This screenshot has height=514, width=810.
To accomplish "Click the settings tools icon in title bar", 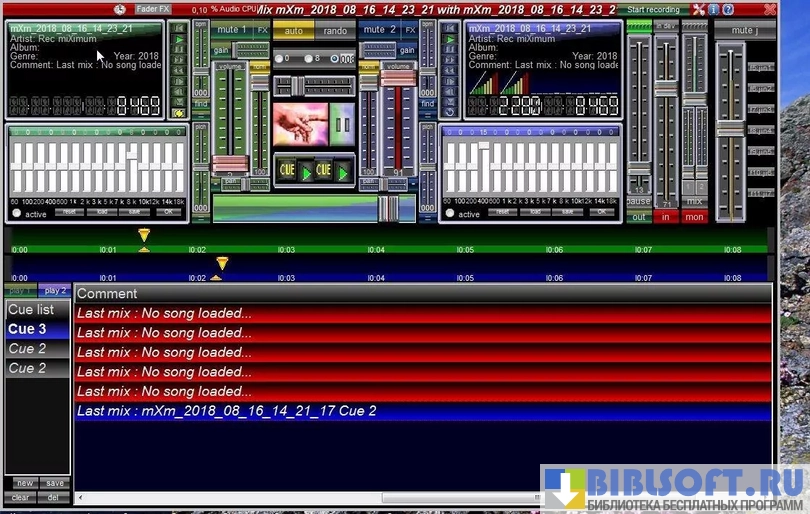I will [x=699, y=9].
